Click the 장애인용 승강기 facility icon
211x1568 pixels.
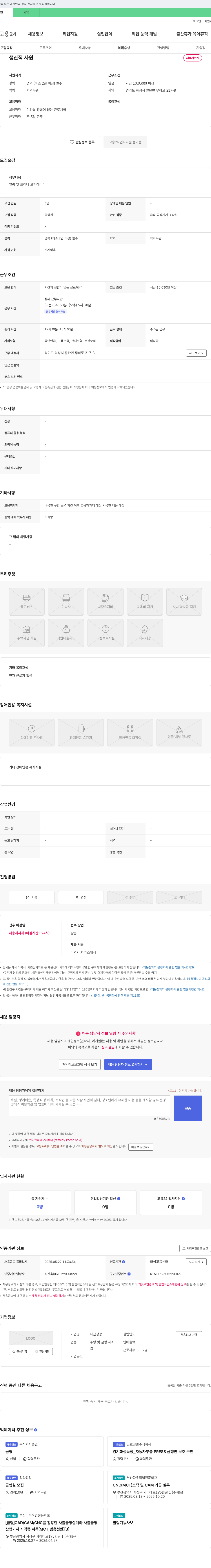pyautogui.click(x=81, y=732)
